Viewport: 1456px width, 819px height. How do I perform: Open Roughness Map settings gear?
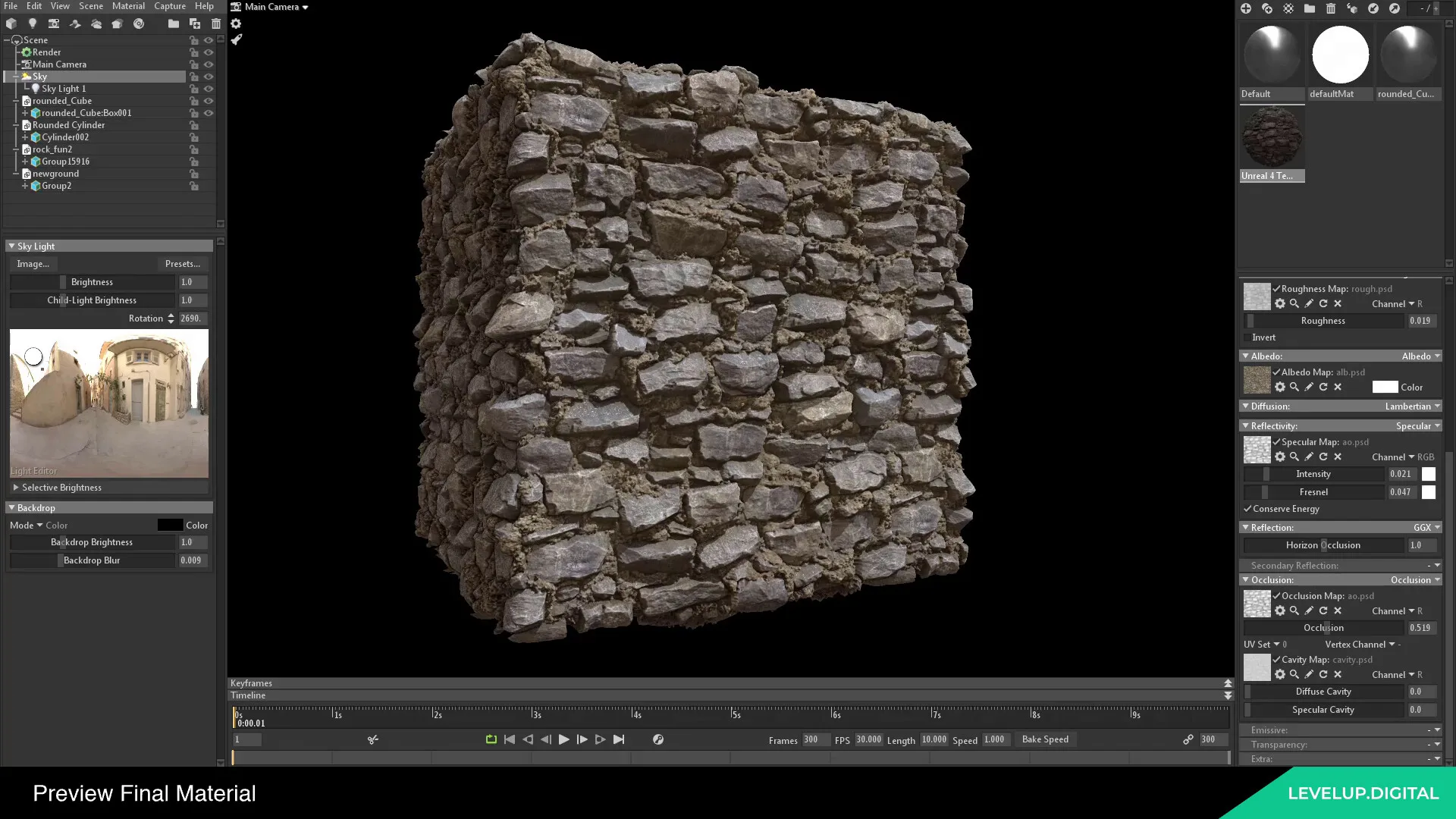[1280, 303]
